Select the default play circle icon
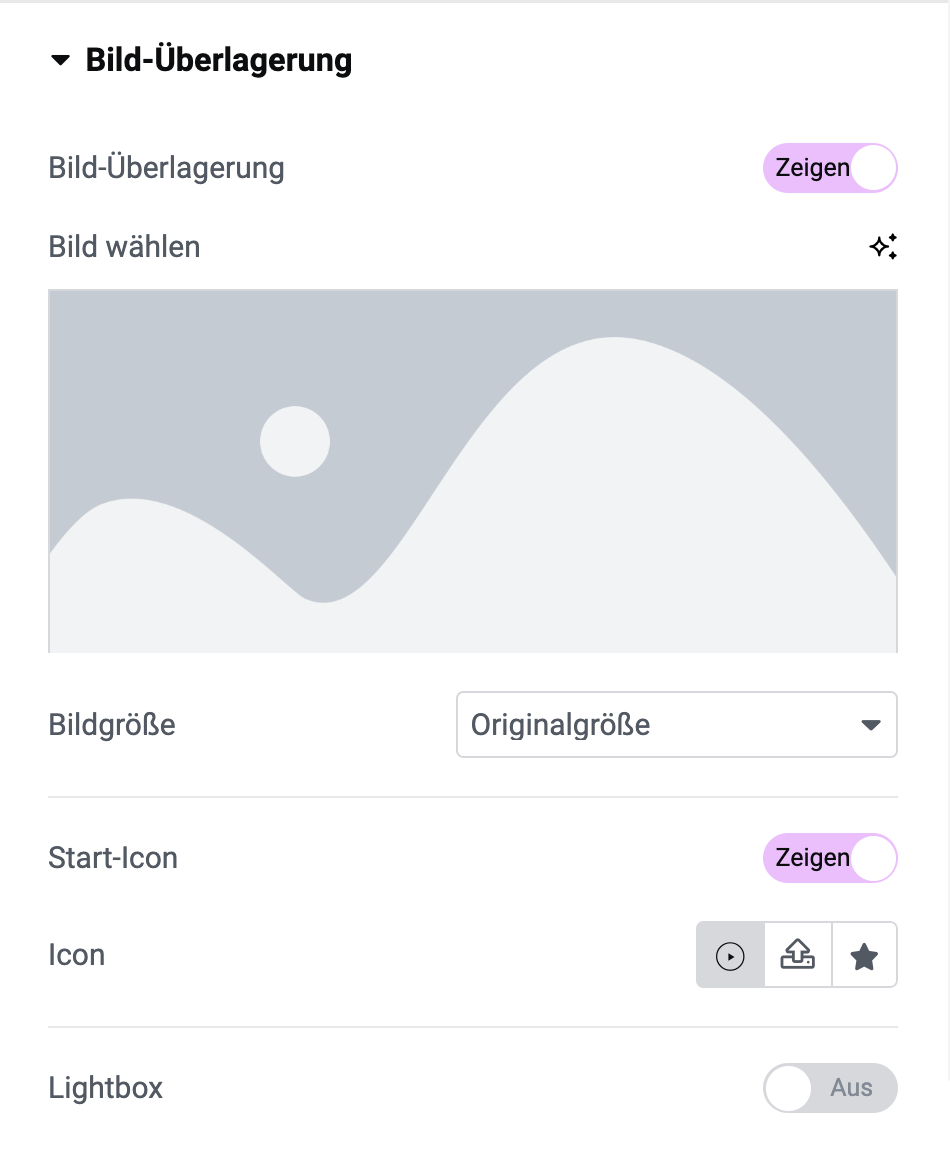 (x=730, y=955)
